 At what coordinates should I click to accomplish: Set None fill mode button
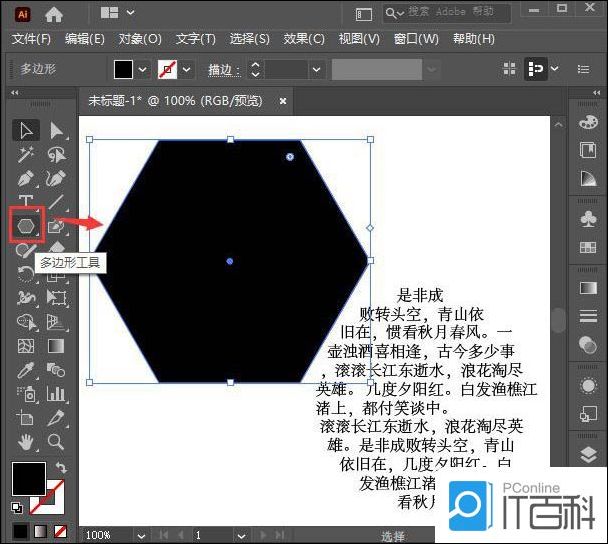60,532
